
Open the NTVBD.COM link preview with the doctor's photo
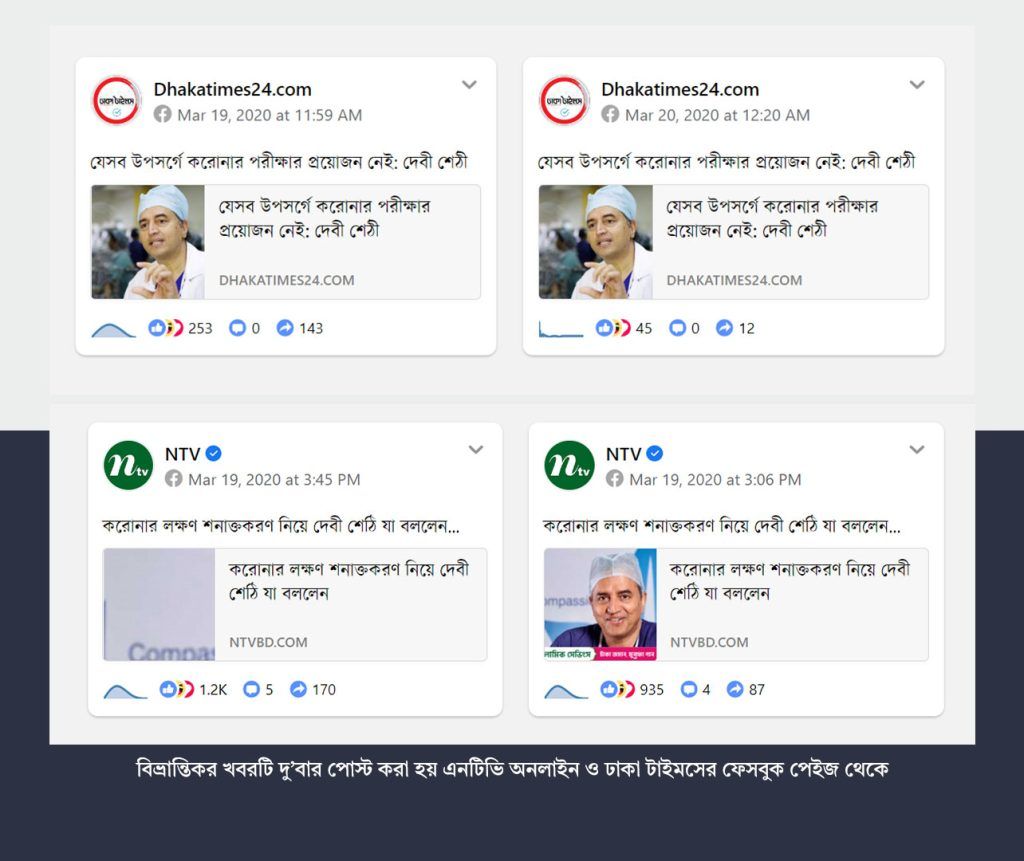pyautogui.click(x=736, y=604)
